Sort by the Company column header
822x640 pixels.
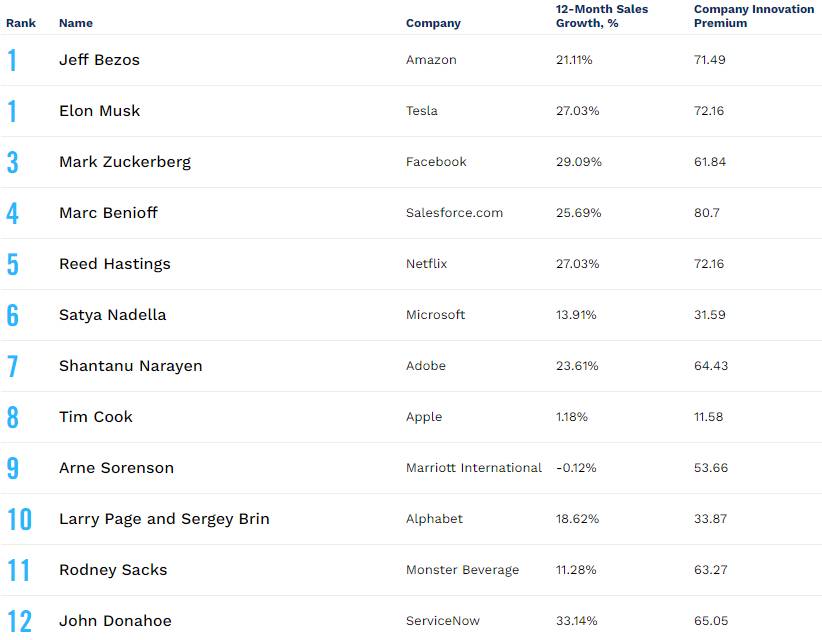click(433, 23)
